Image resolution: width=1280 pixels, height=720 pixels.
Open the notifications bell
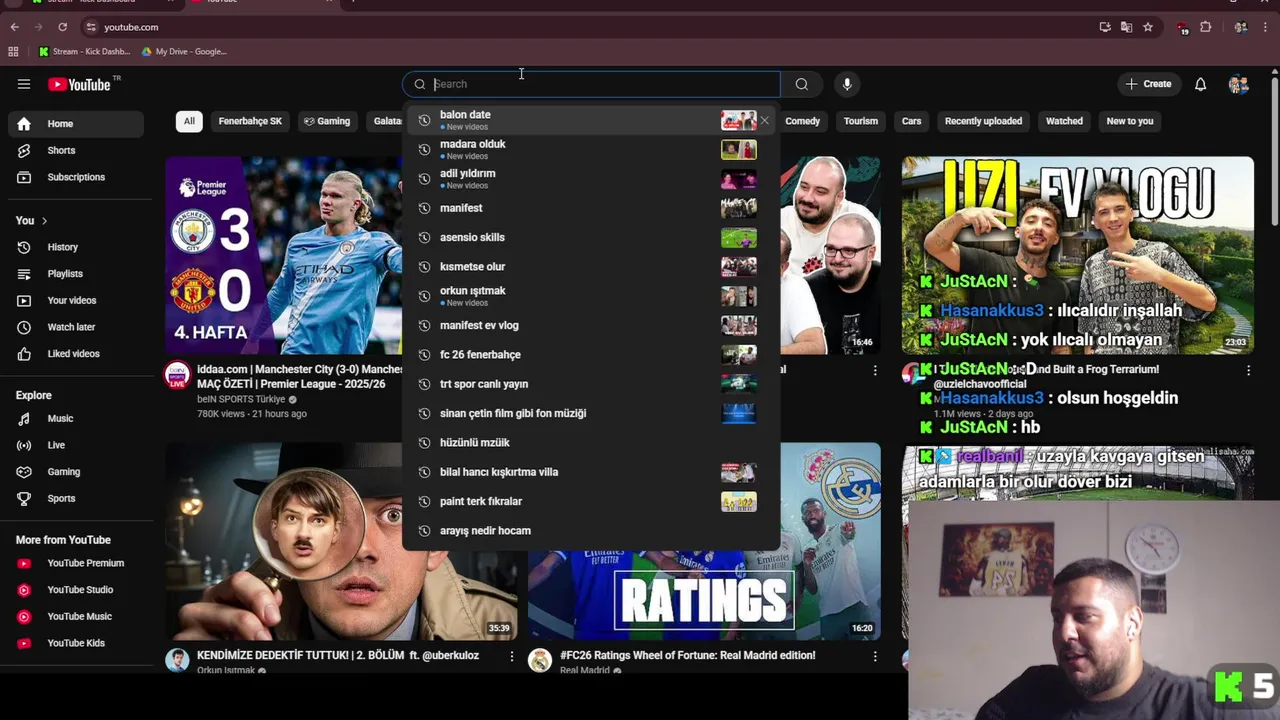pyautogui.click(x=1200, y=84)
